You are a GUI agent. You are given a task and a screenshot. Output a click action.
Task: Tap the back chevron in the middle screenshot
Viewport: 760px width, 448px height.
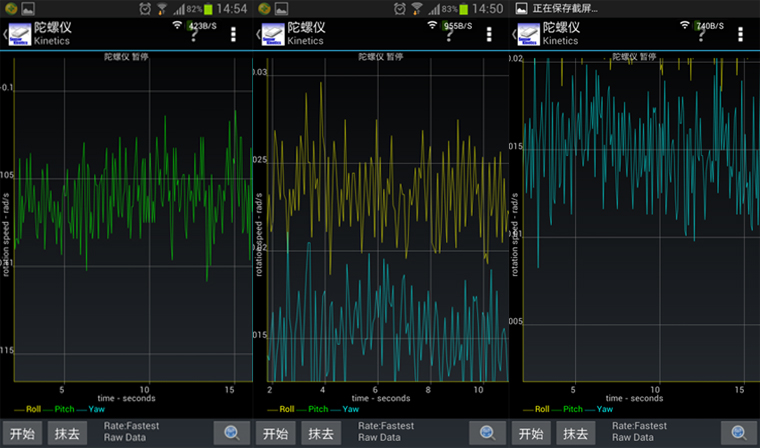258,34
